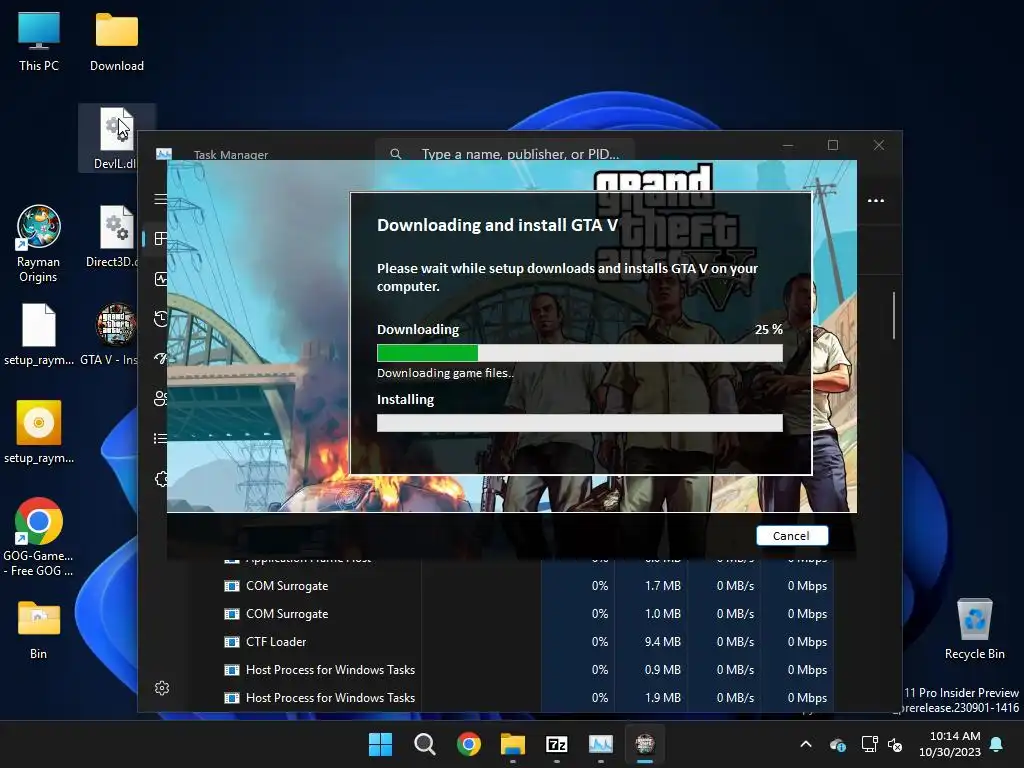1024x768 pixels.
Task: Select Rayman Origins desktop shortcut
Action: (x=39, y=244)
